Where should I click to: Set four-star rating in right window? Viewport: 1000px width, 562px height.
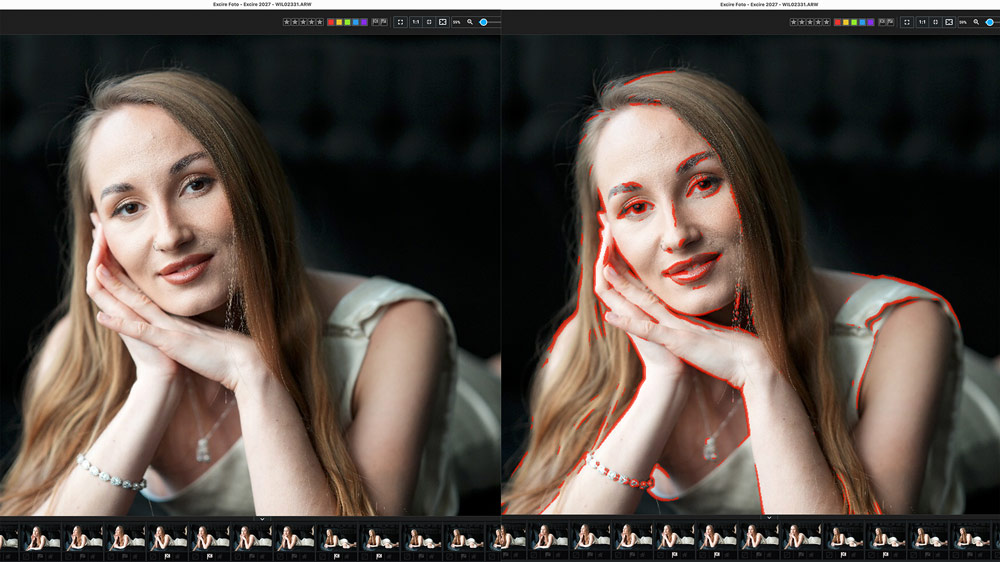point(818,22)
